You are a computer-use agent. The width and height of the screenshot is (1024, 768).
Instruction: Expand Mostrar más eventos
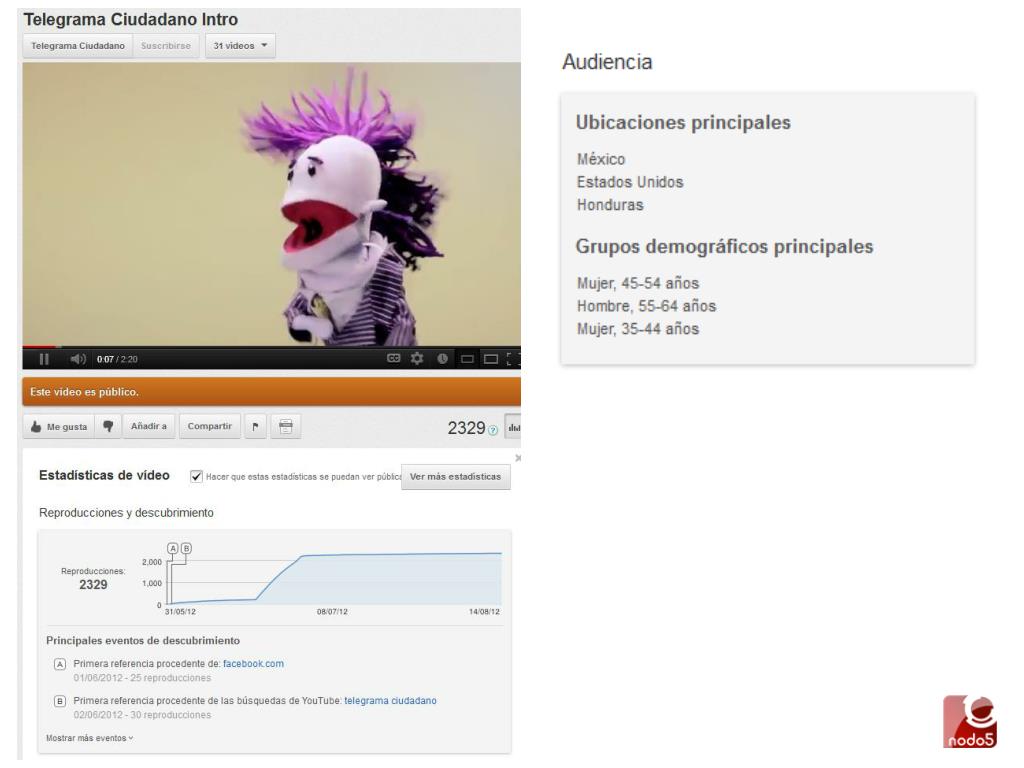click(89, 739)
